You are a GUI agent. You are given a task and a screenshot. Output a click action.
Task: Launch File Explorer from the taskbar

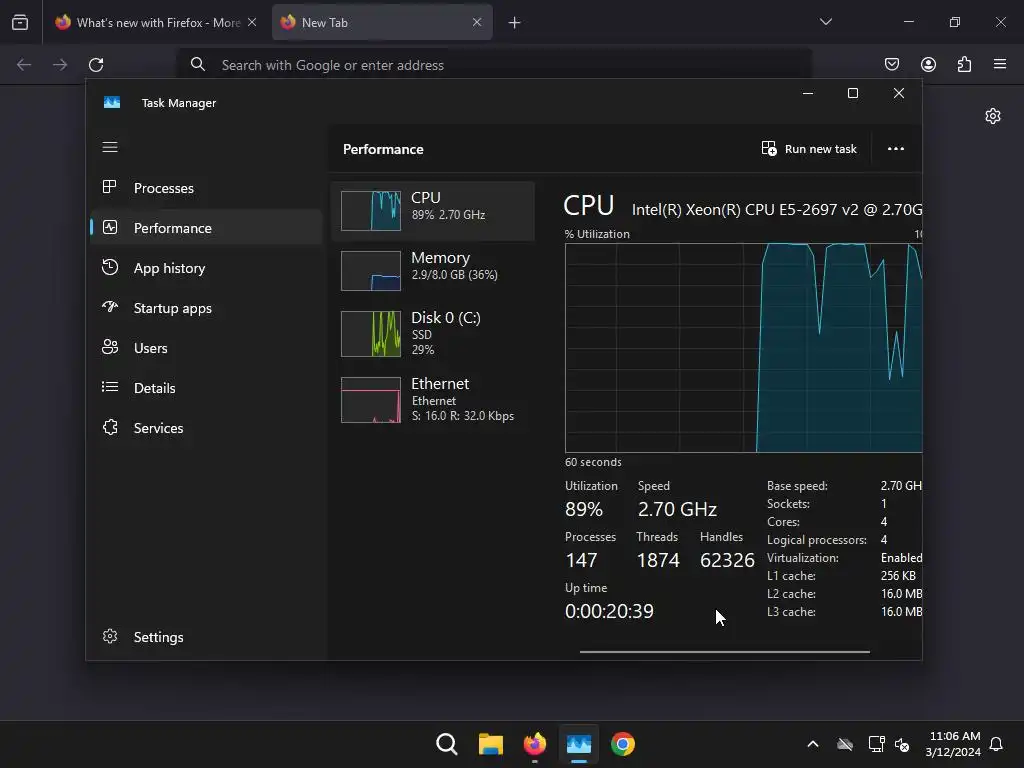coord(490,744)
